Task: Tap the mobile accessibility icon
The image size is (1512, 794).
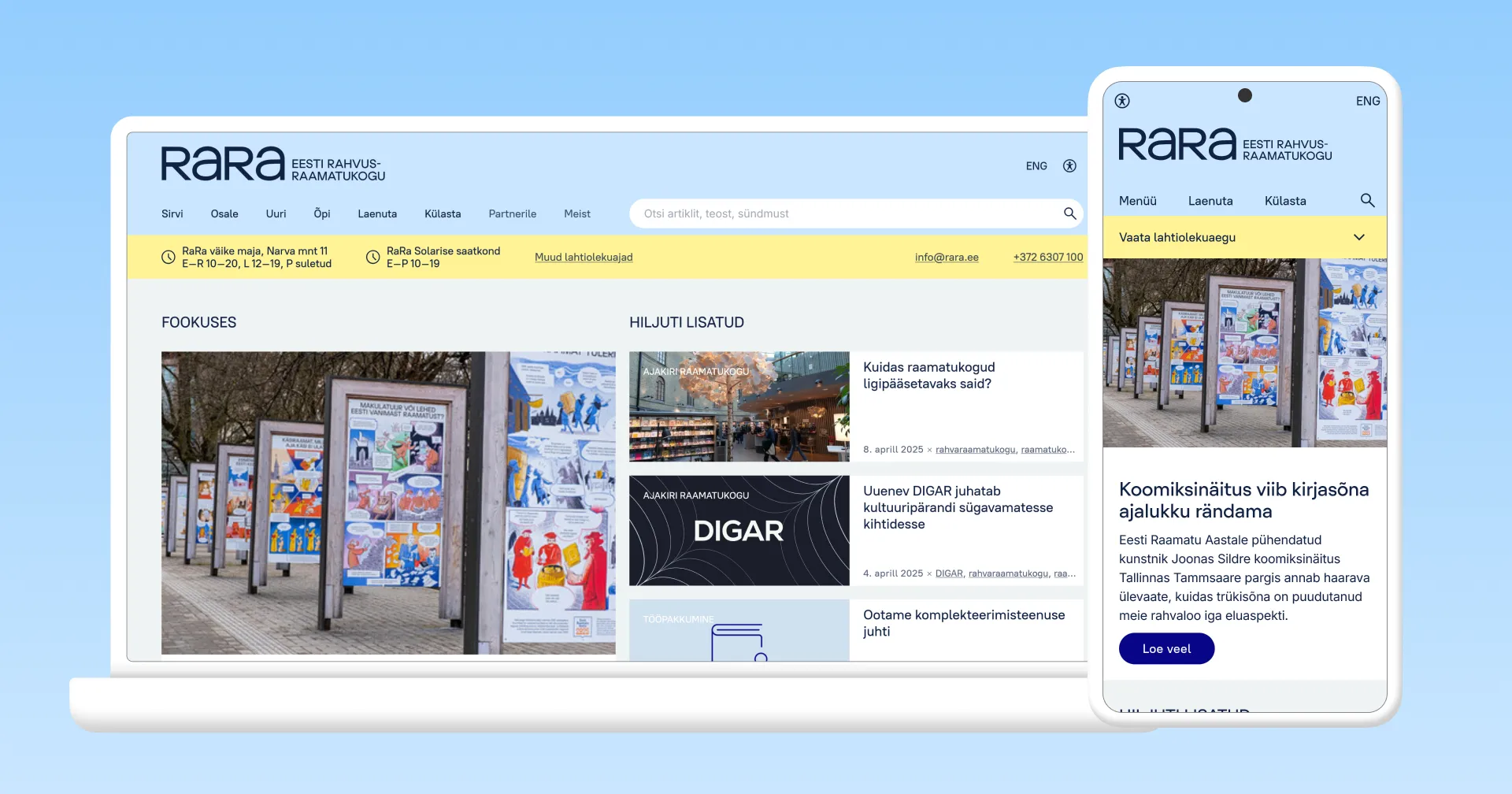Action: pyautogui.click(x=1122, y=101)
